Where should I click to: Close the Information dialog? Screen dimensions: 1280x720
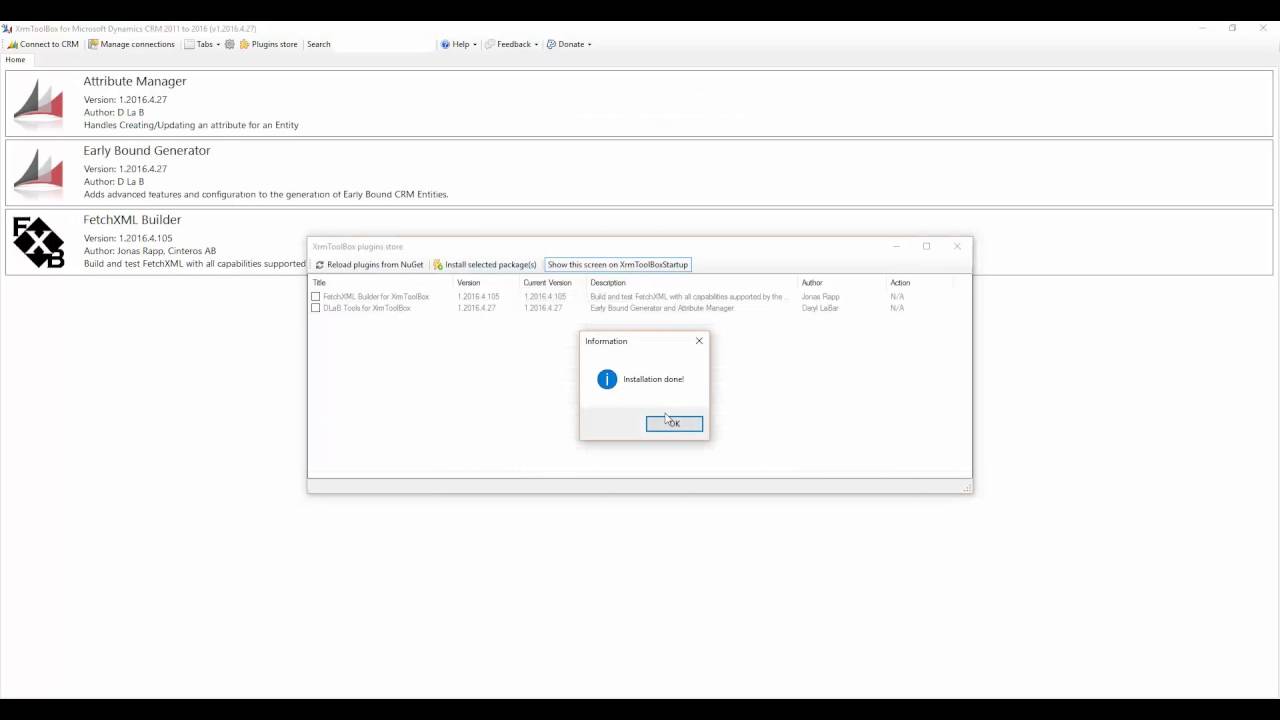(699, 341)
